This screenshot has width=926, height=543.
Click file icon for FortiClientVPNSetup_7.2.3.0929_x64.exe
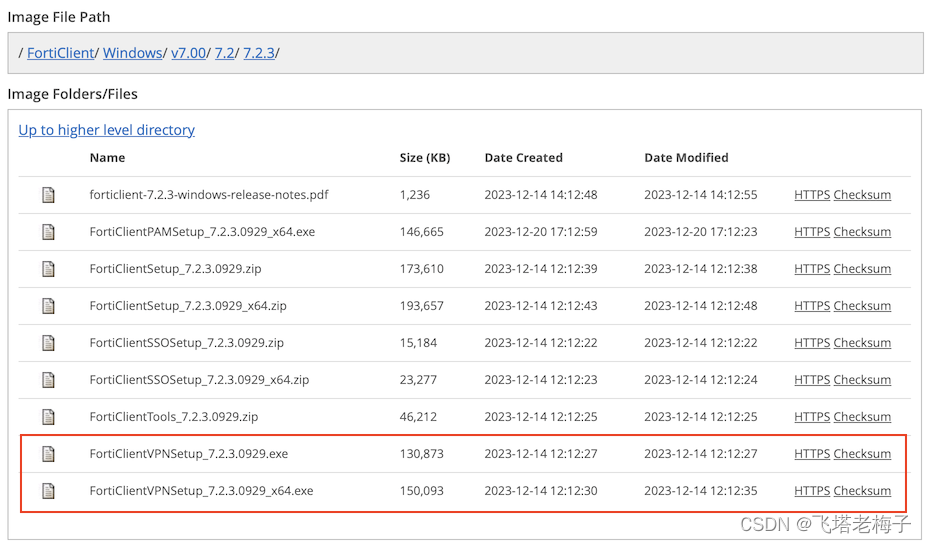(x=48, y=491)
